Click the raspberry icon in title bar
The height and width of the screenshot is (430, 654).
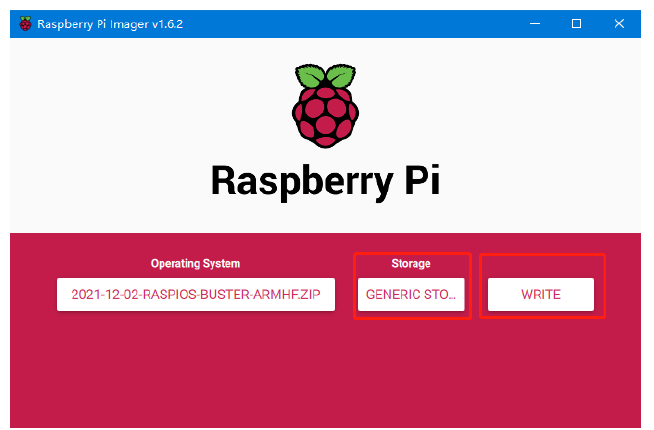(25, 24)
